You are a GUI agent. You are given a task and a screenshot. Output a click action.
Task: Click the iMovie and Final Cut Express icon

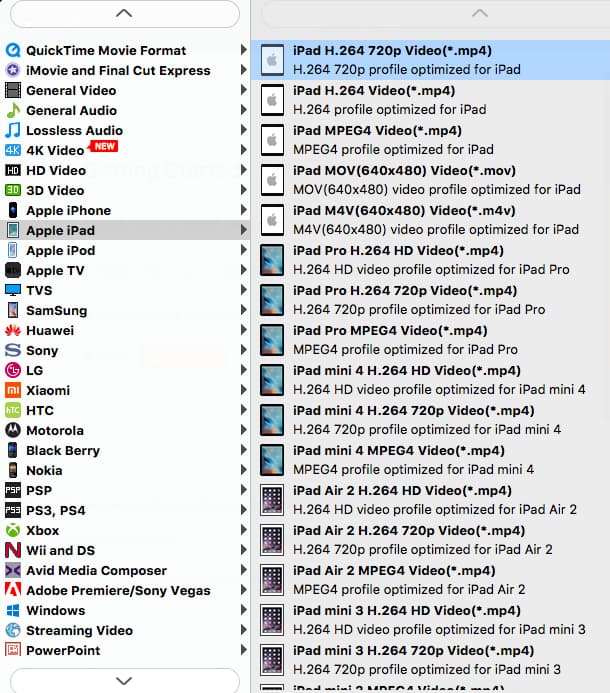[x=13, y=70]
